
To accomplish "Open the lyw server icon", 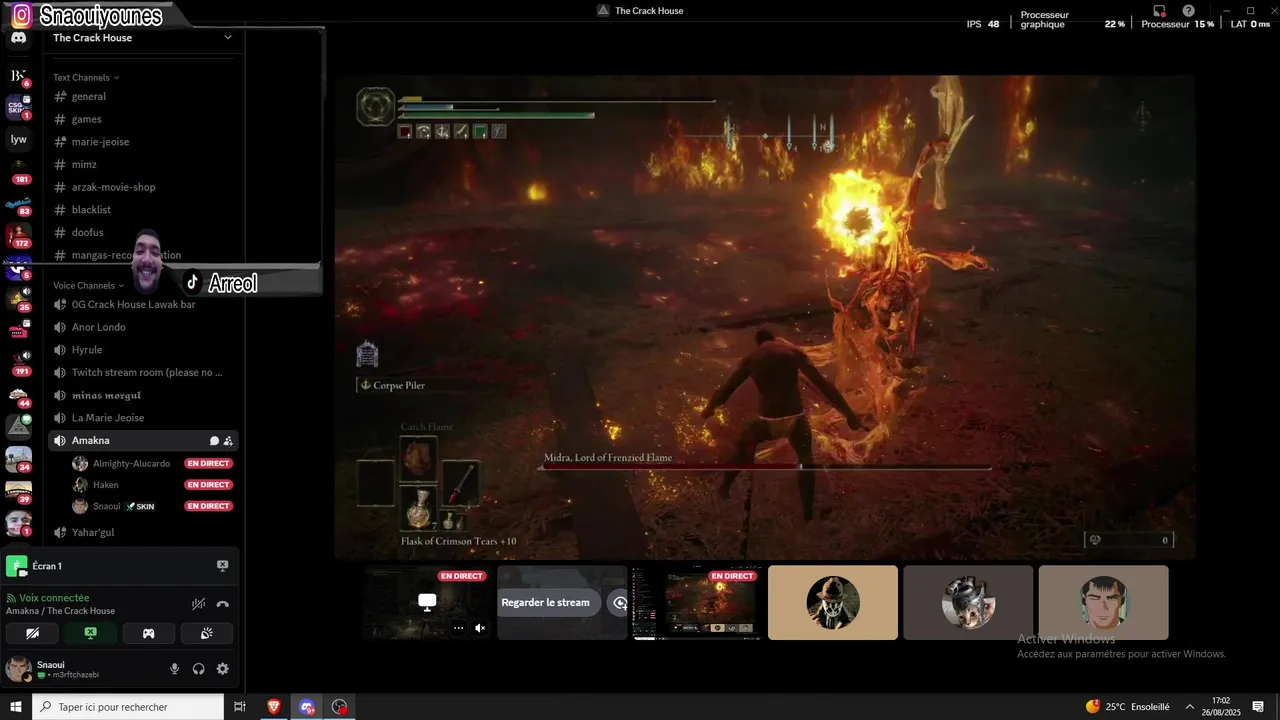I will (x=18, y=139).
